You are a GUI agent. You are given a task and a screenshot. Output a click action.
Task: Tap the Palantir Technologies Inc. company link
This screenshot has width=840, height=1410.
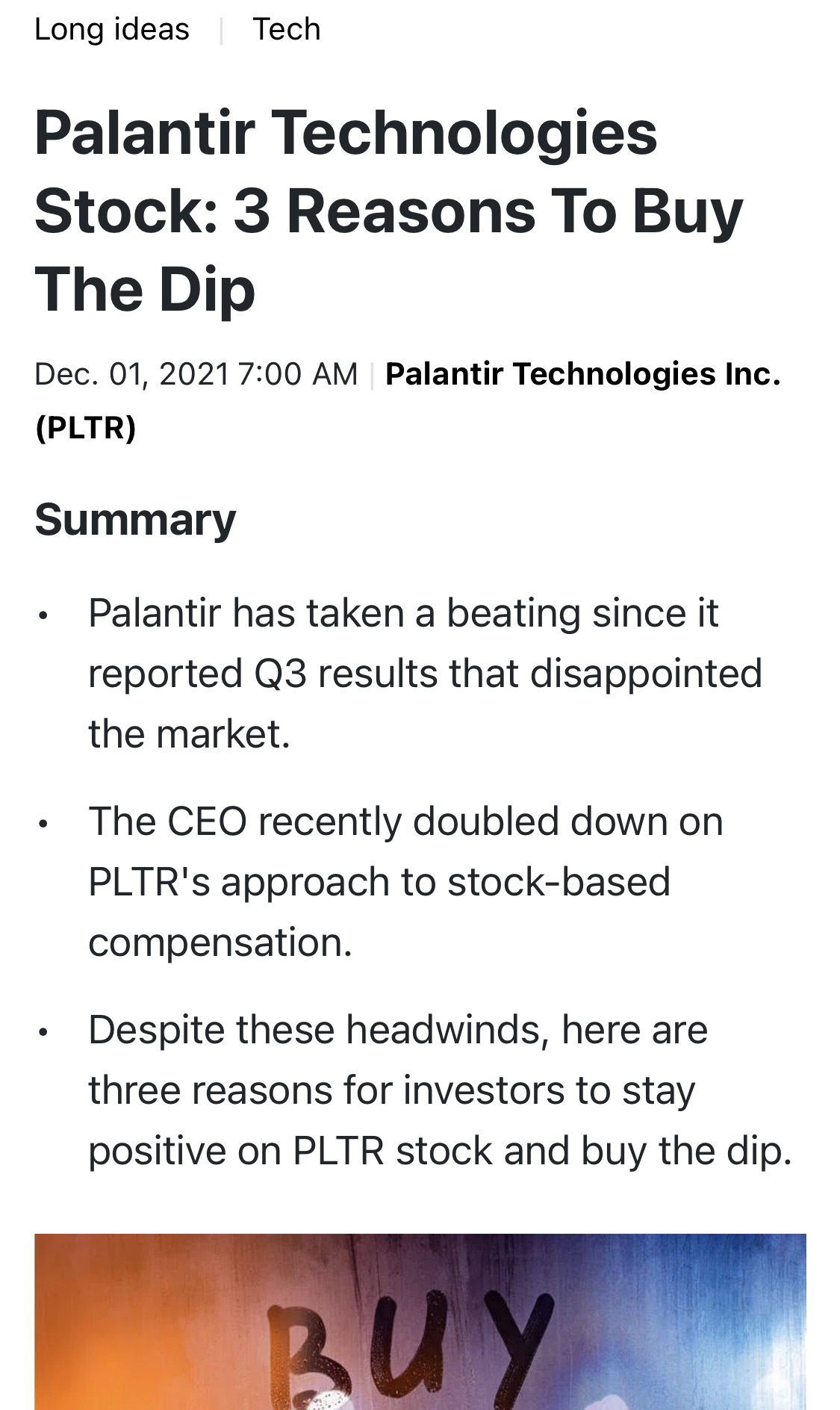[x=583, y=374]
